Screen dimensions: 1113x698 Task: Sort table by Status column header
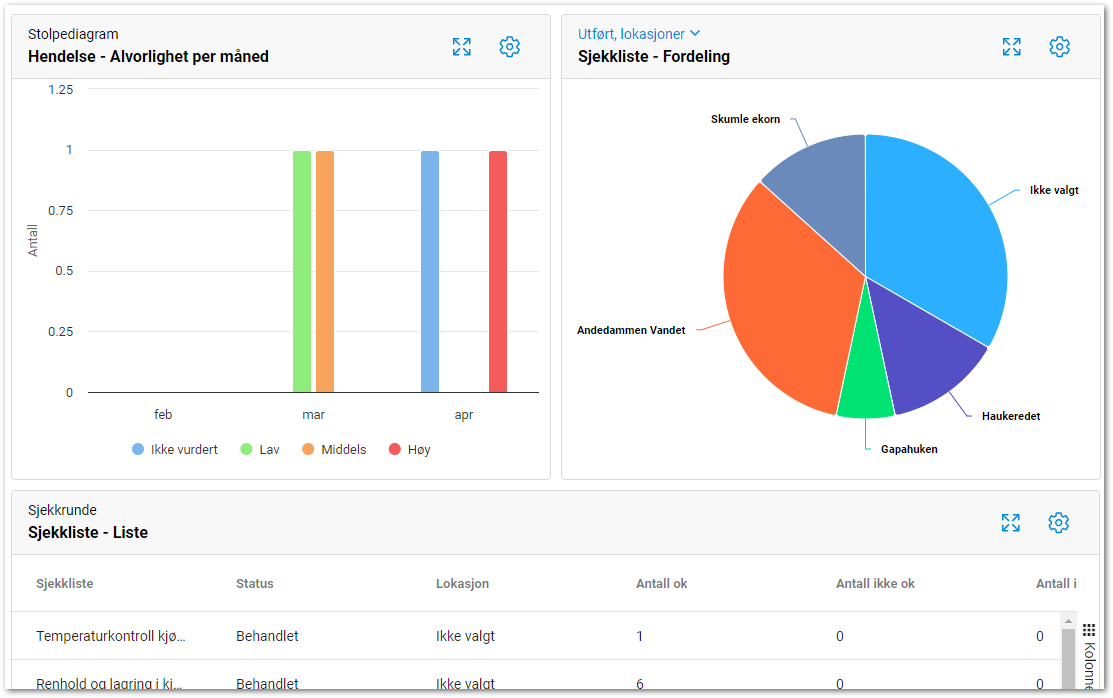255,584
